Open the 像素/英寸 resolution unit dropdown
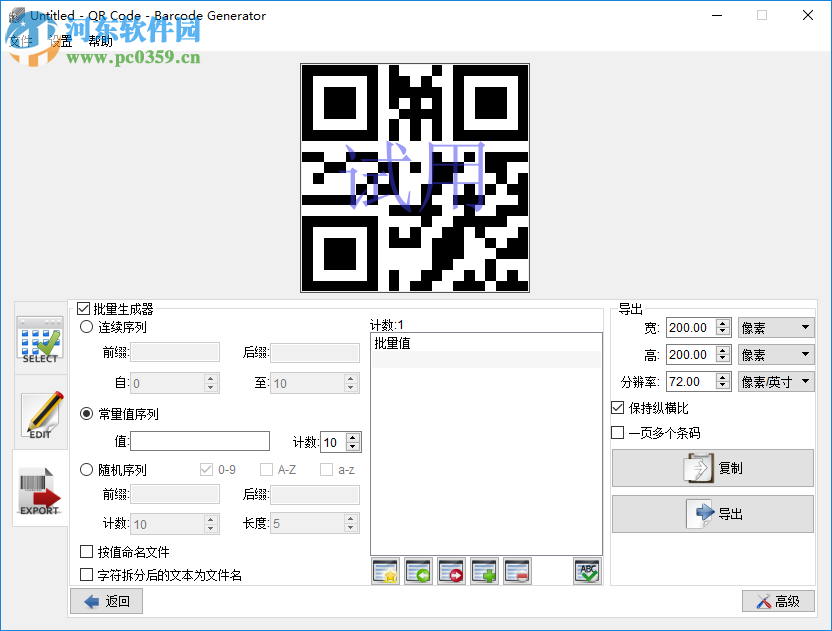This screenshot has width=832, height=631. (x=775, y=381)
